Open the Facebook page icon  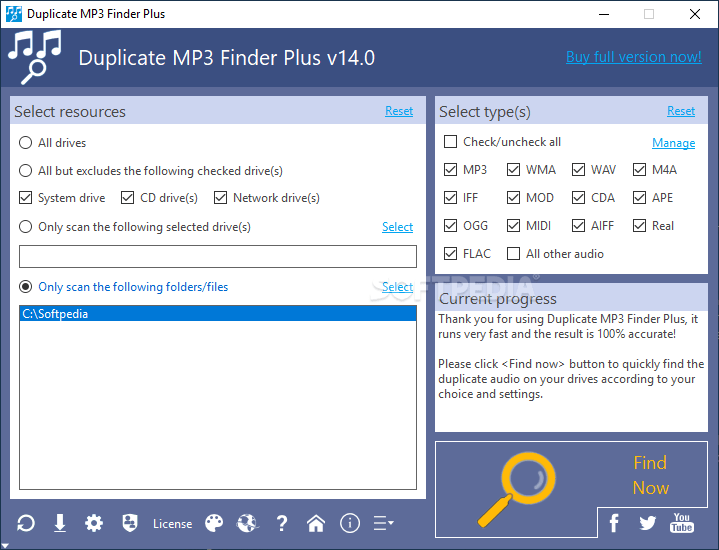[x=614, y=522]
